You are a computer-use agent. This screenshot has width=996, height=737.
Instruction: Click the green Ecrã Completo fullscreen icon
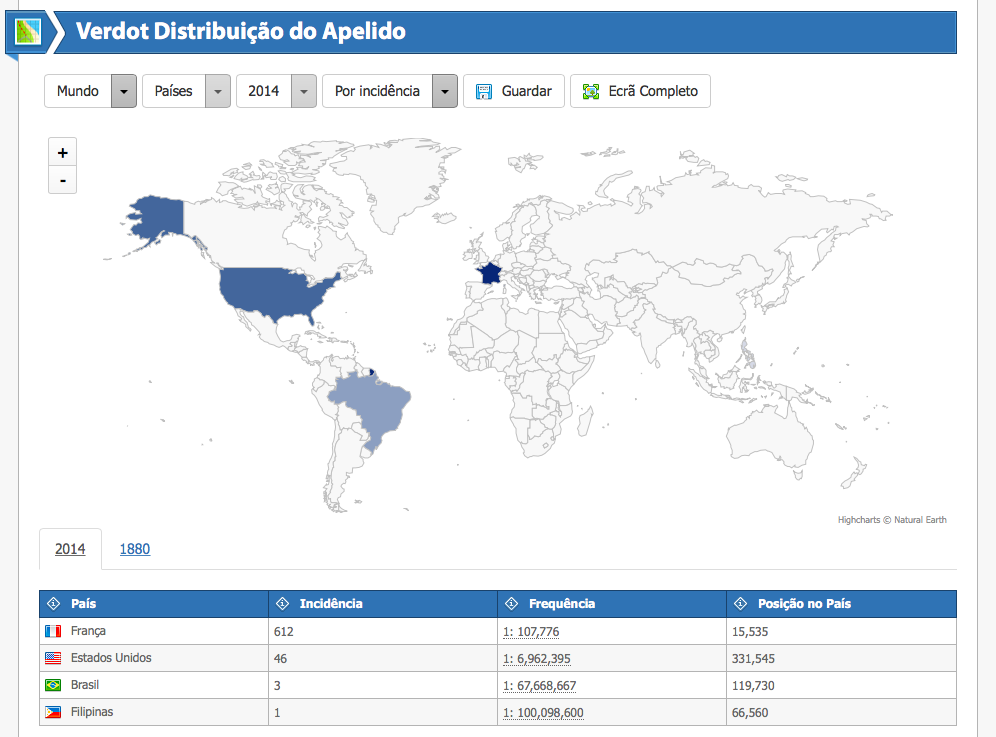pos(591,91)
